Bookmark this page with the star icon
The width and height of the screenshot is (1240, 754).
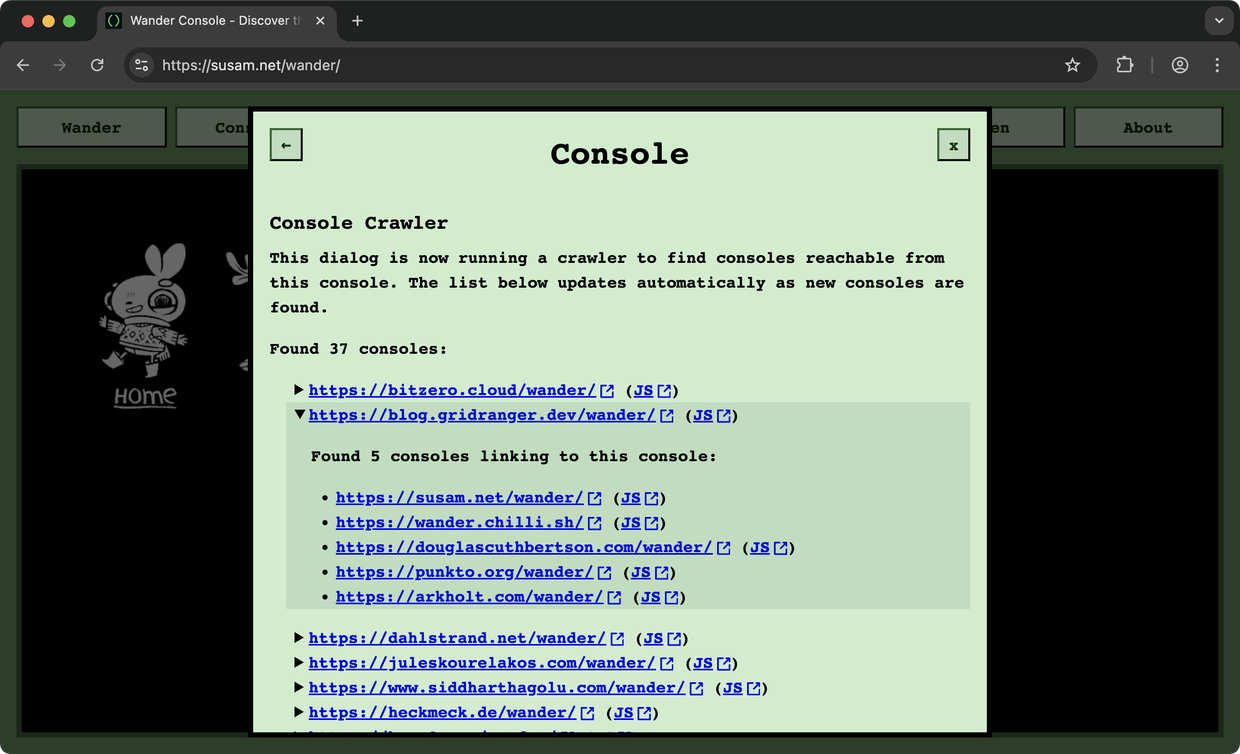(x=1072, y=65)
